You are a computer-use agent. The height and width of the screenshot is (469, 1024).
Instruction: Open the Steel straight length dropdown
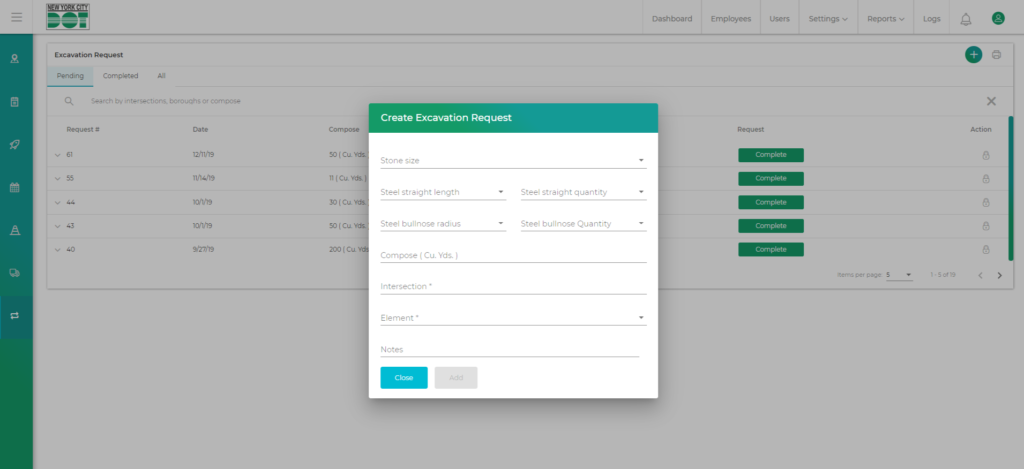(x=443, y=192)
